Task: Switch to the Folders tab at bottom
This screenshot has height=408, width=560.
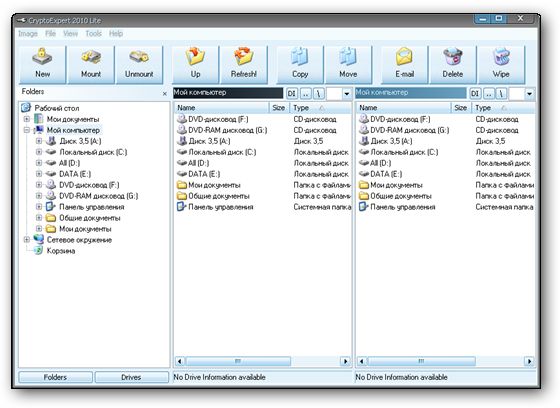Action: 55,377
